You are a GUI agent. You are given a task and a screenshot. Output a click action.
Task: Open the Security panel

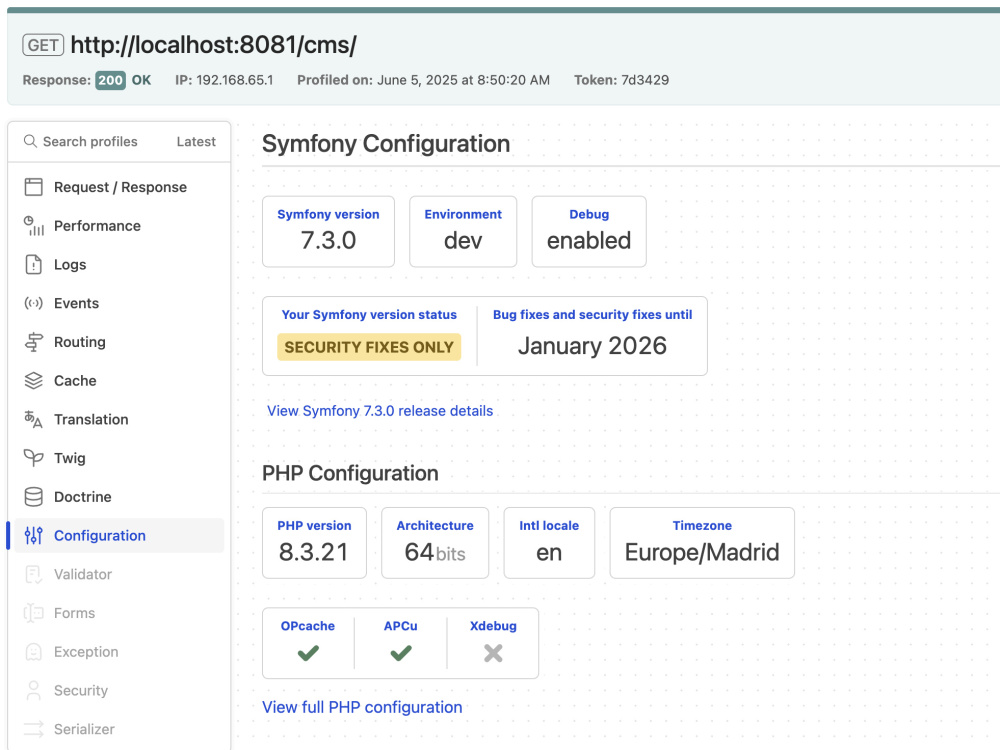pyautogui.click(x=119, y=691)
